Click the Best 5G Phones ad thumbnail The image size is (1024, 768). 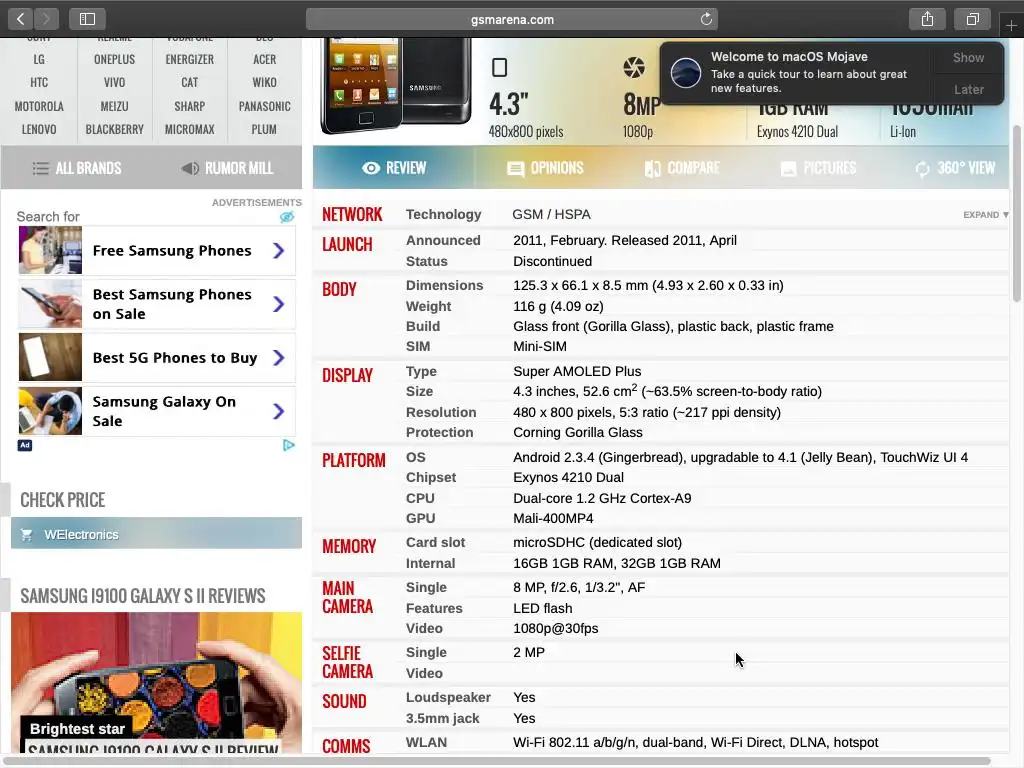click(x=50, y=357)
